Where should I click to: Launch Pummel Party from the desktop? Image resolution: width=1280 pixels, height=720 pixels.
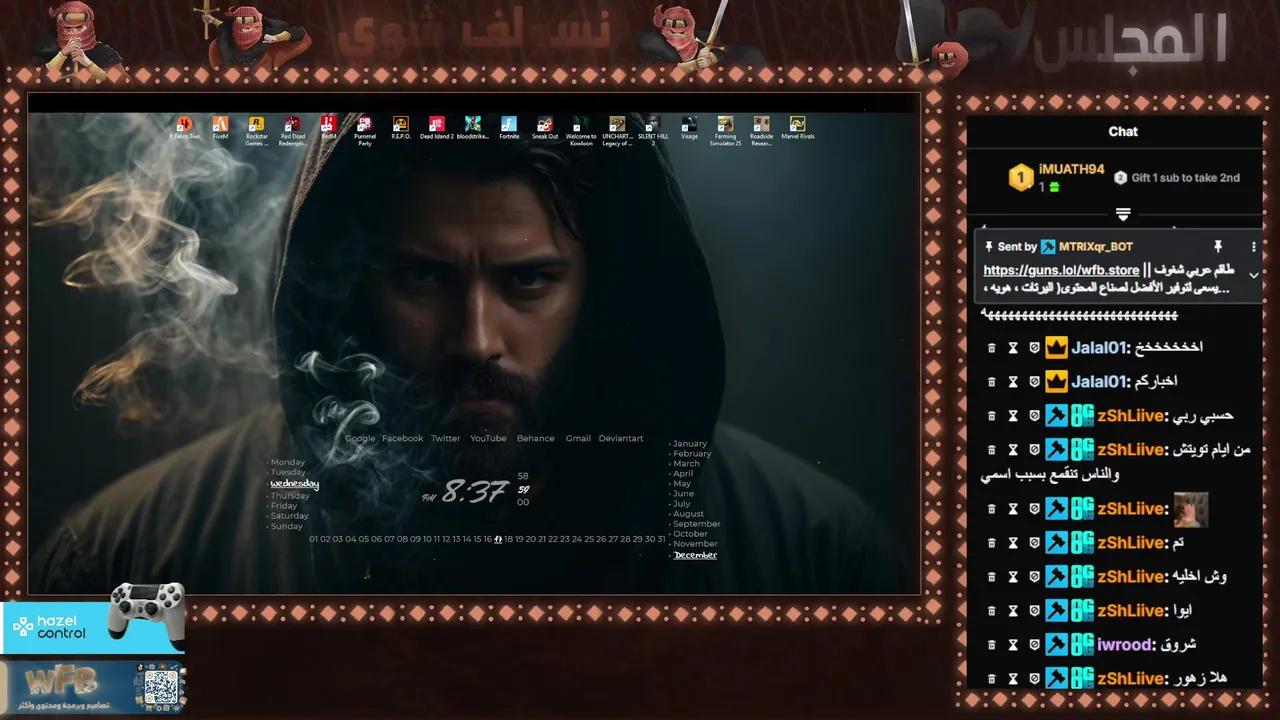pyautogui.click(x=365, y=130)
